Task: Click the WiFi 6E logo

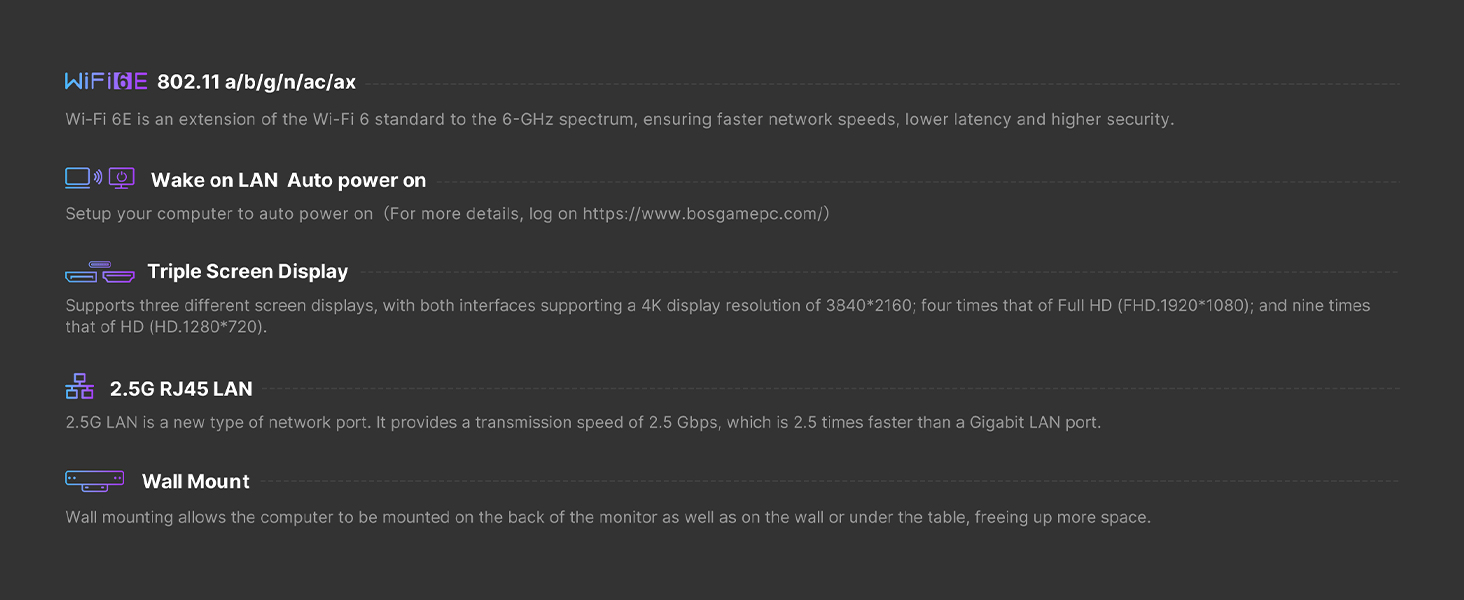Action: point(106,82)
